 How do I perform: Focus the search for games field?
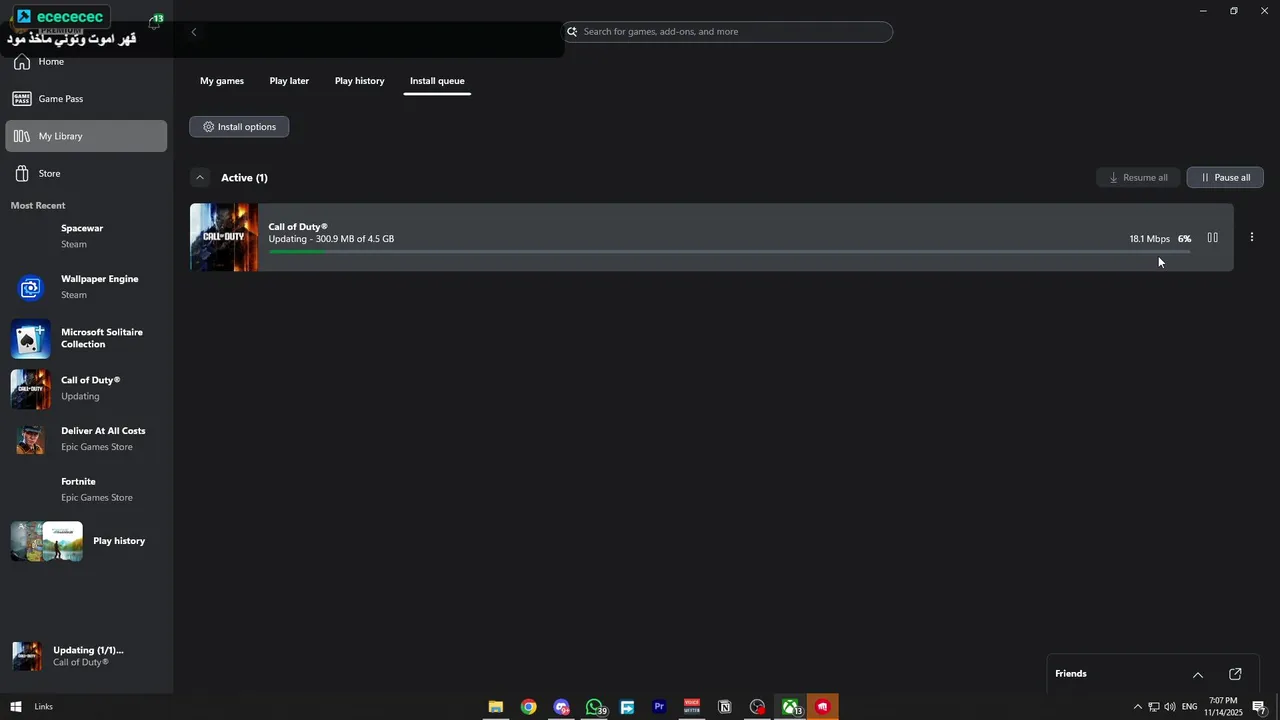point(728,32)
